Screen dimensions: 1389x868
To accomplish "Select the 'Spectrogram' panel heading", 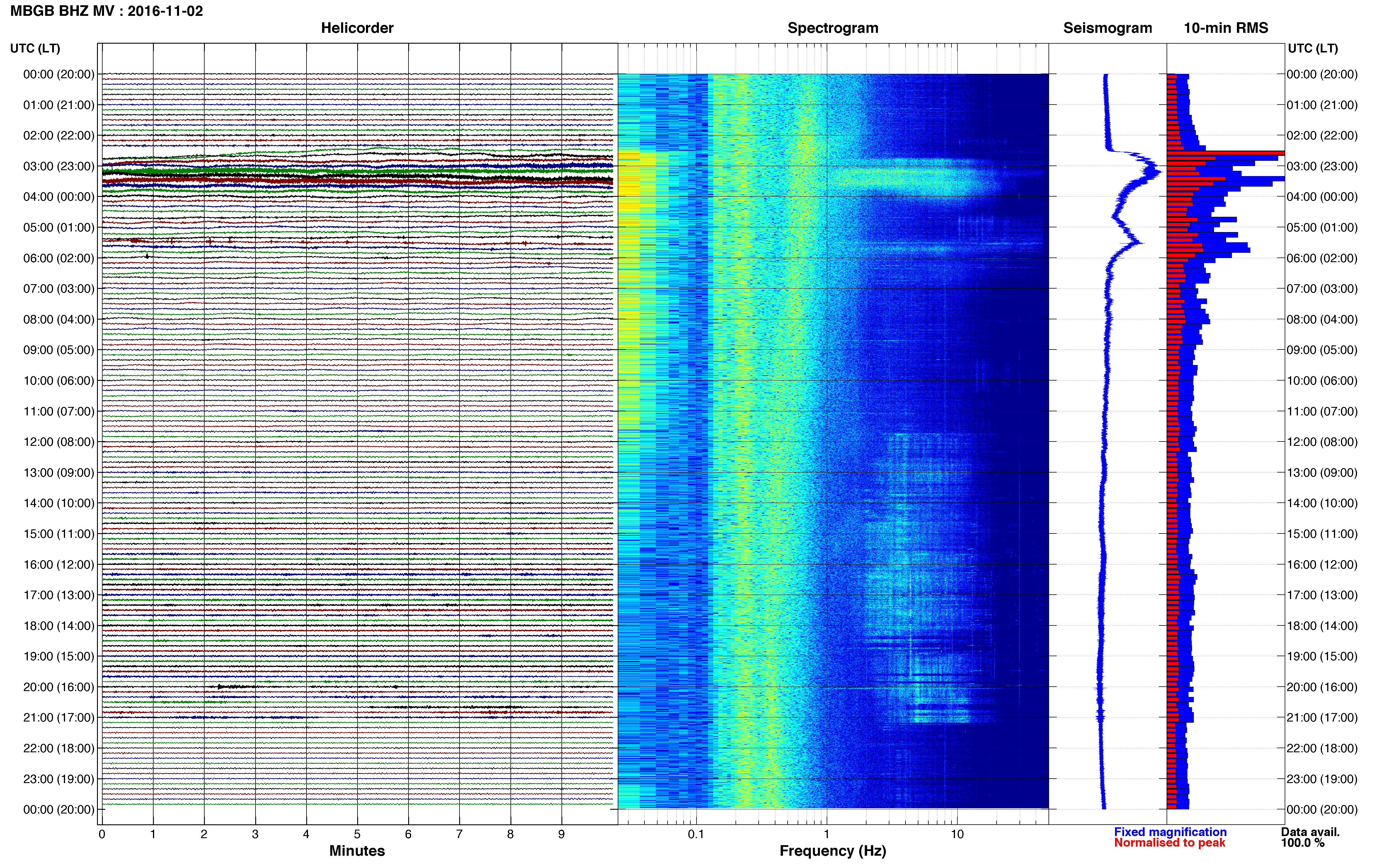I will (833, 28).
